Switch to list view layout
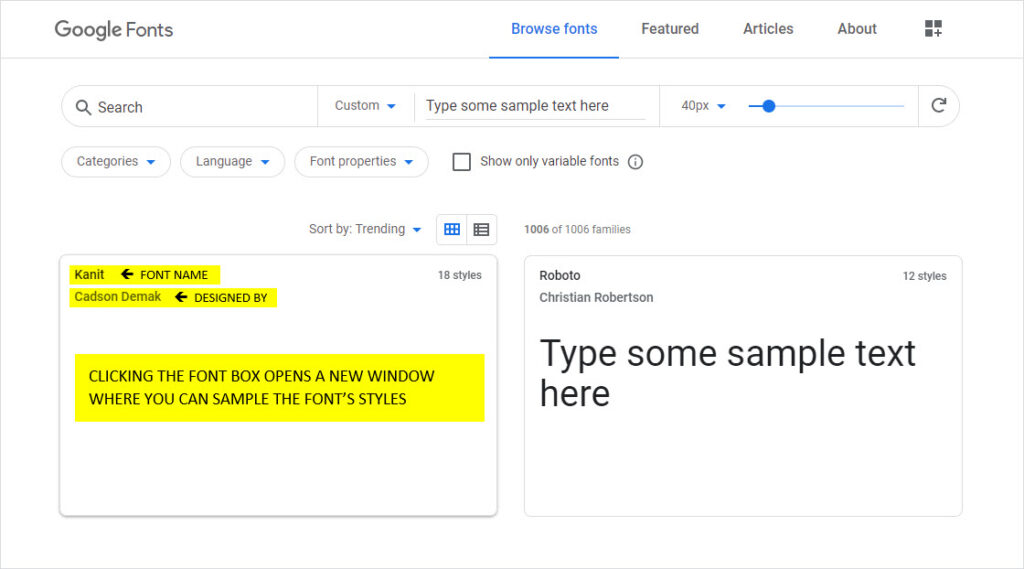1024x569 pixels. [481, 229]
